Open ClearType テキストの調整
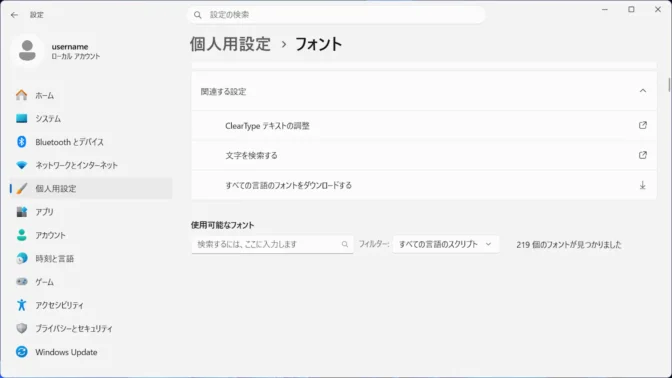 pos(424,126)
